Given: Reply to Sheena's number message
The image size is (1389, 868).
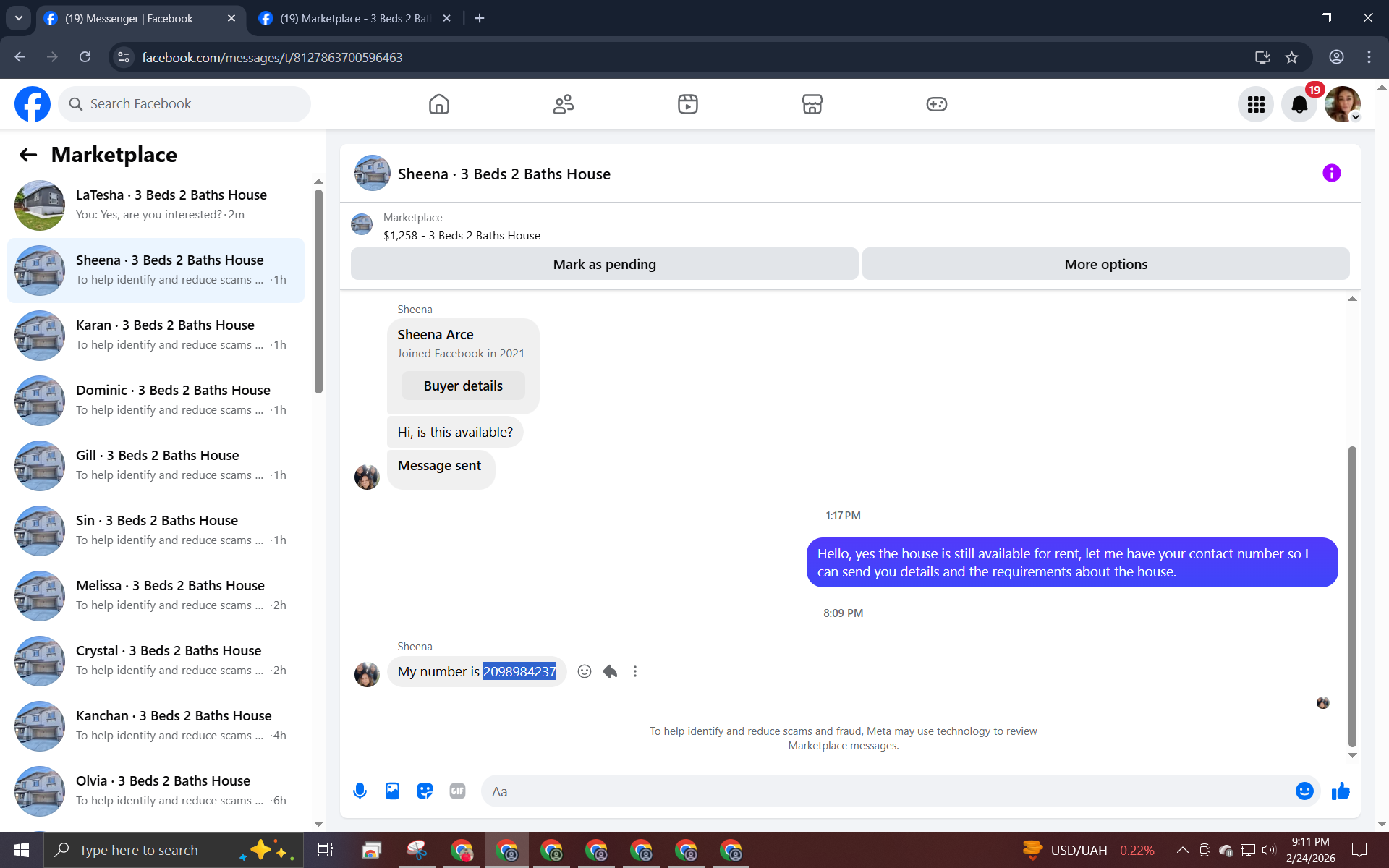Looking at the screenshot, I should click(610, 671).
